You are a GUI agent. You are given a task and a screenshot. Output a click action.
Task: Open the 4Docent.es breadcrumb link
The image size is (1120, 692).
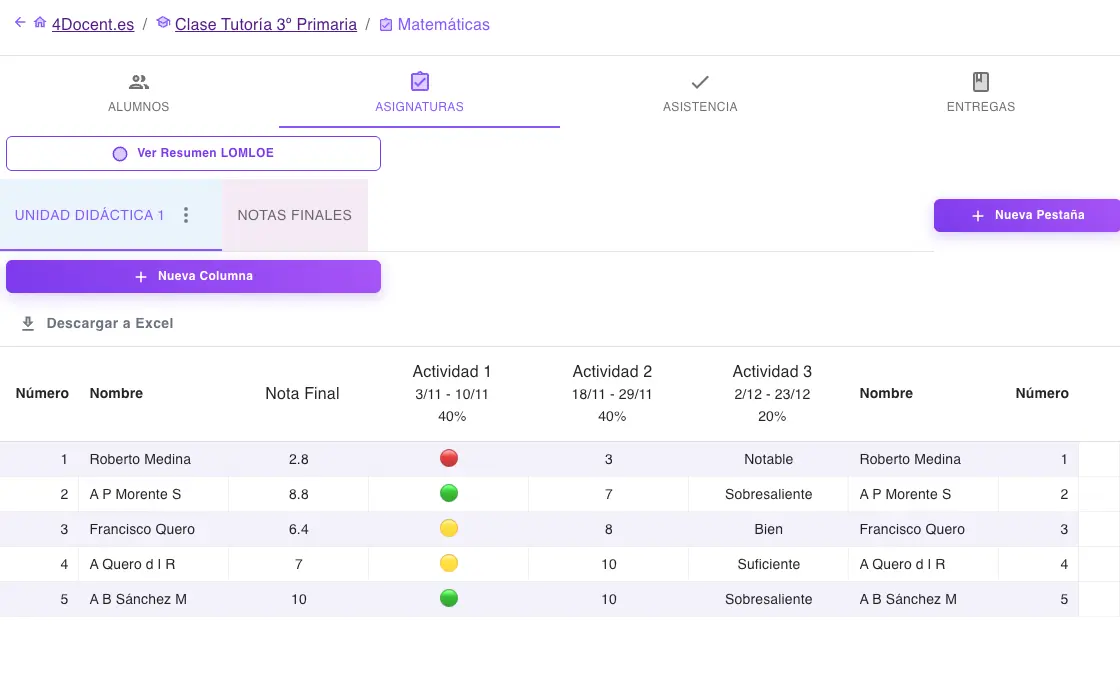93,24
